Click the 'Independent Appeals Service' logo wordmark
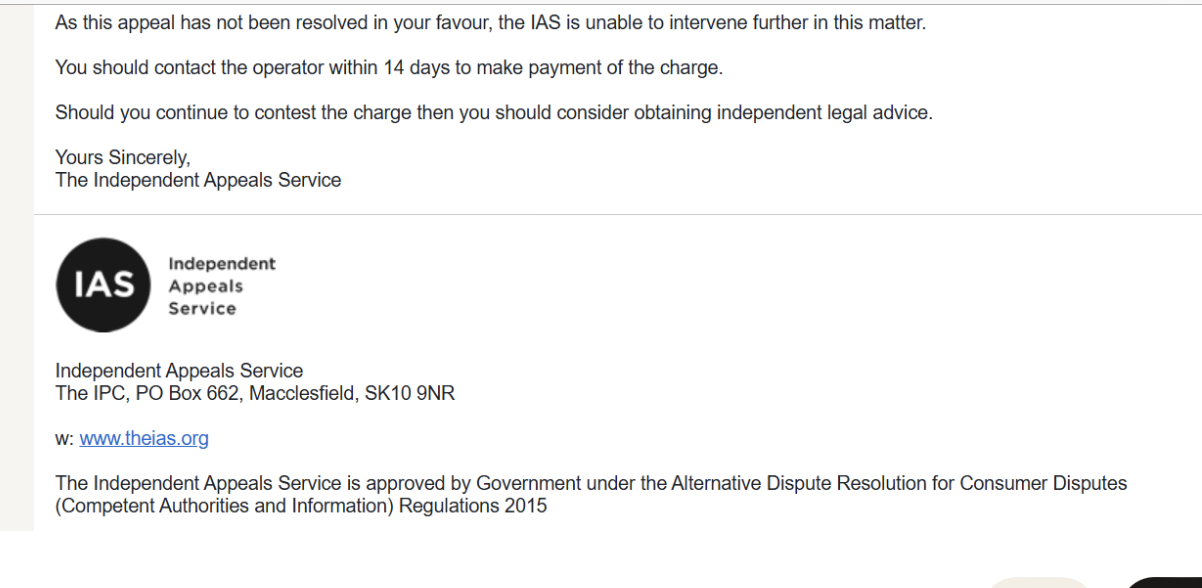This screenshot has height=588, width=1202. point(222,286)
